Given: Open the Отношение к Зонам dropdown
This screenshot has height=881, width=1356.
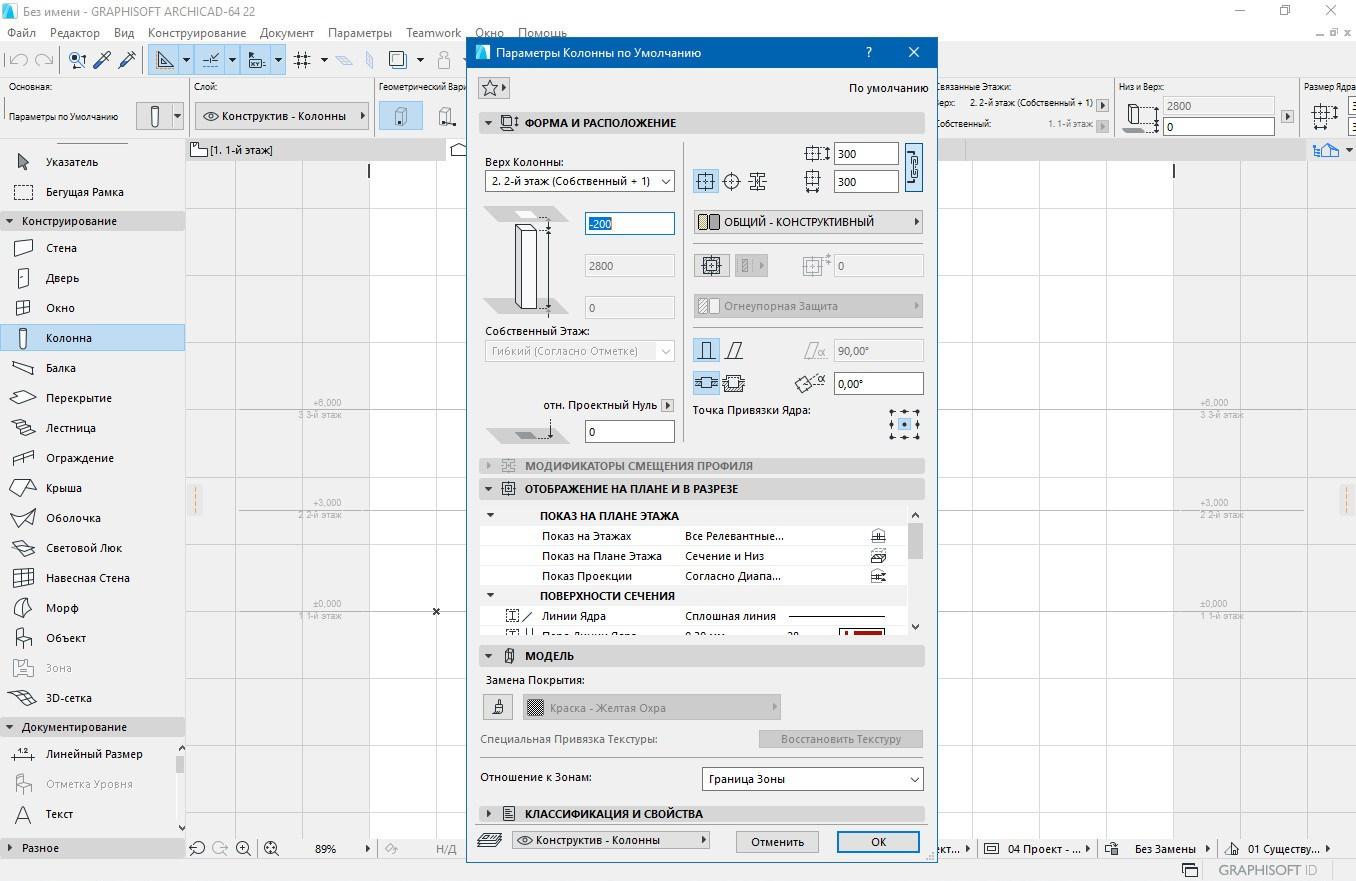Looking at the screenshot, I should [812, 779].
